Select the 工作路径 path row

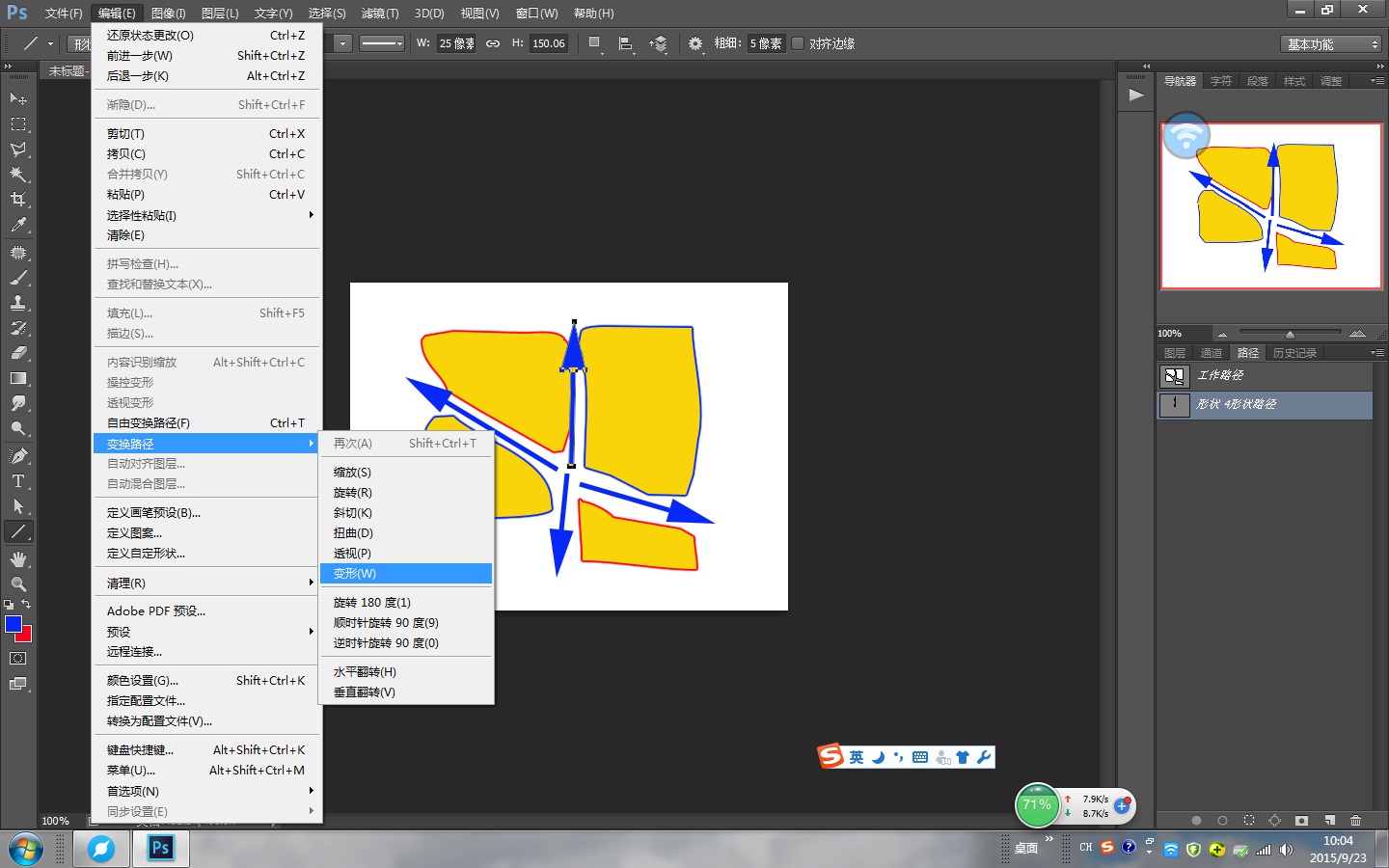click(1265, 375)
